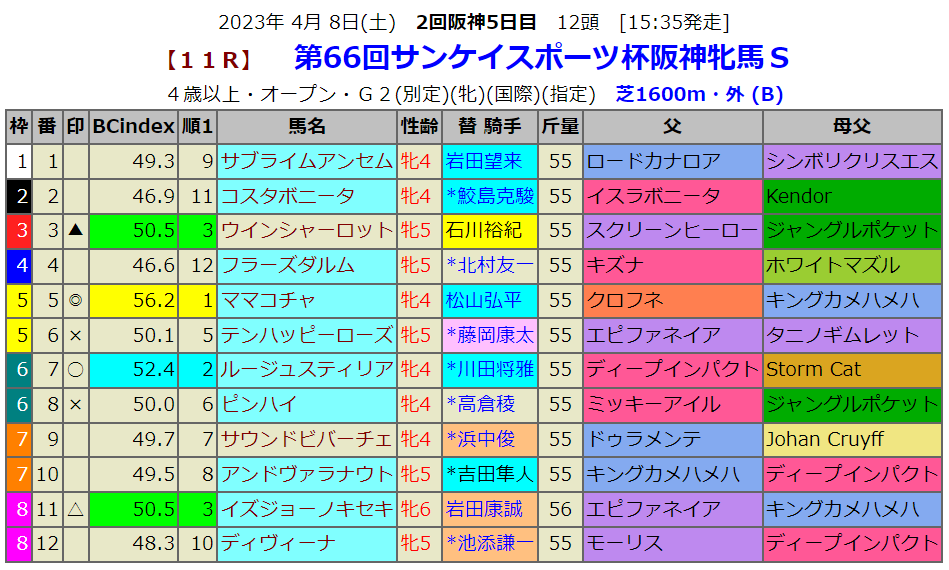
Task: Click dam sire Storm Cat
Action: pyautogui.click(x=814, y=370)
